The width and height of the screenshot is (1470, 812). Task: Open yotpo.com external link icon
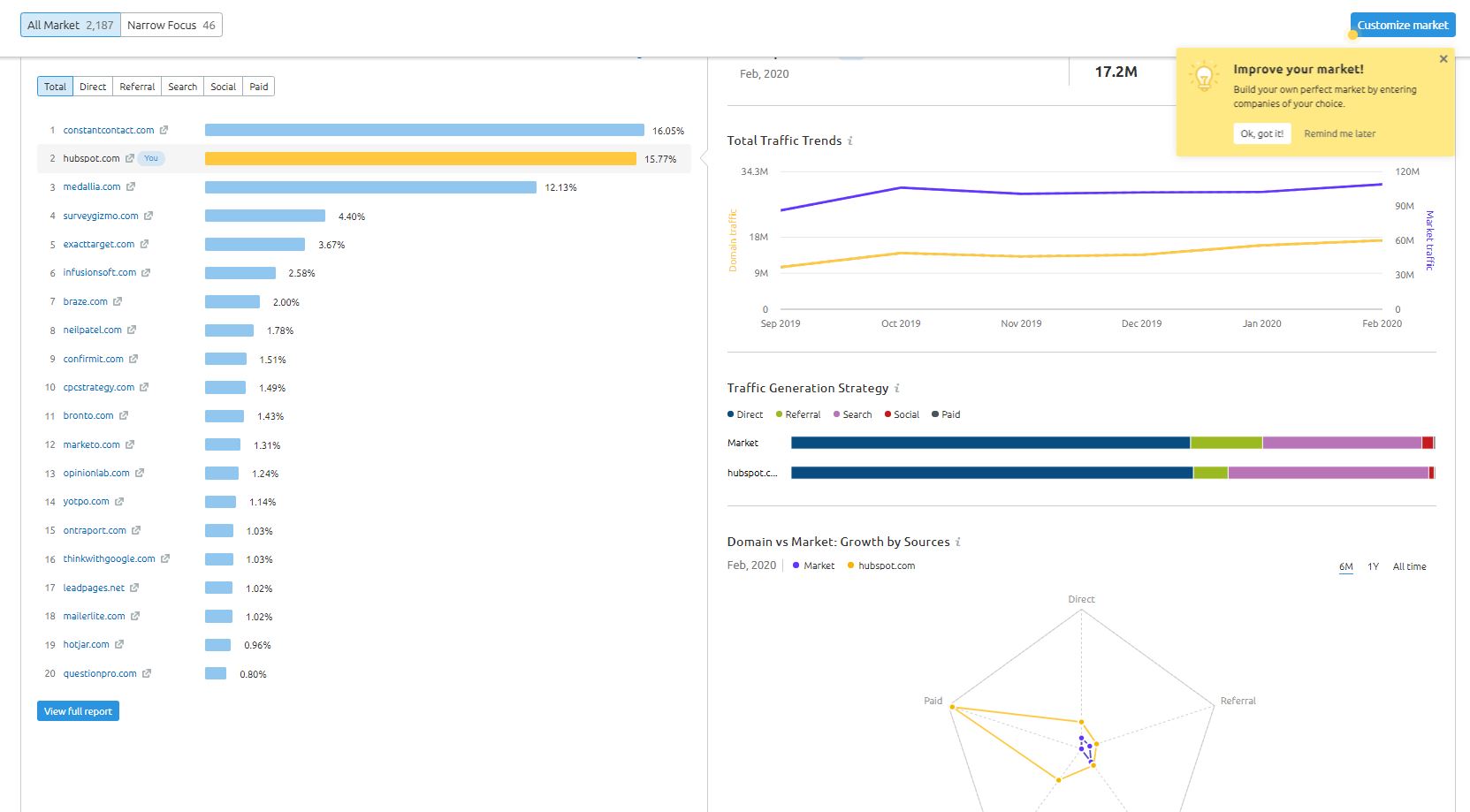pos(119,501)
